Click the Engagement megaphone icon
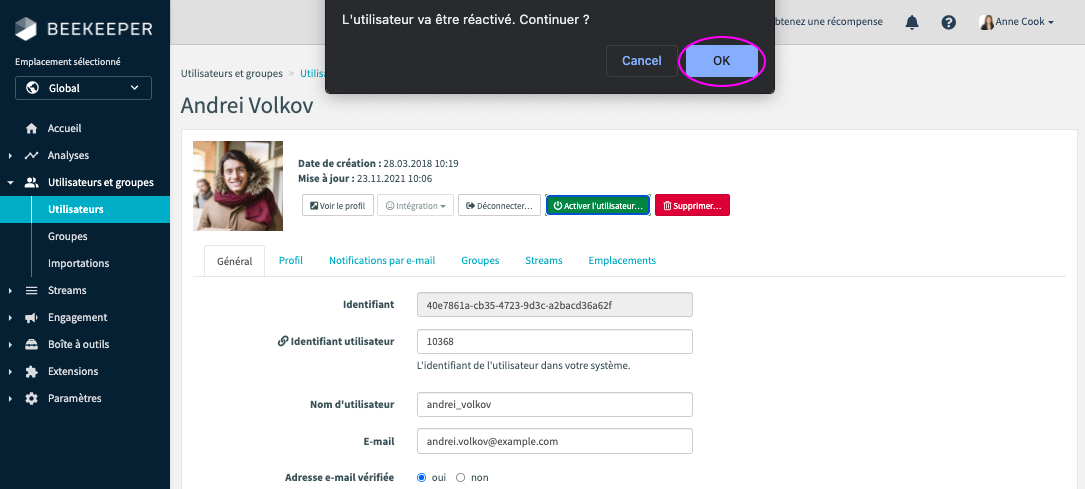This screenshot has width=1085, height=489. click(x=31, y=318)
